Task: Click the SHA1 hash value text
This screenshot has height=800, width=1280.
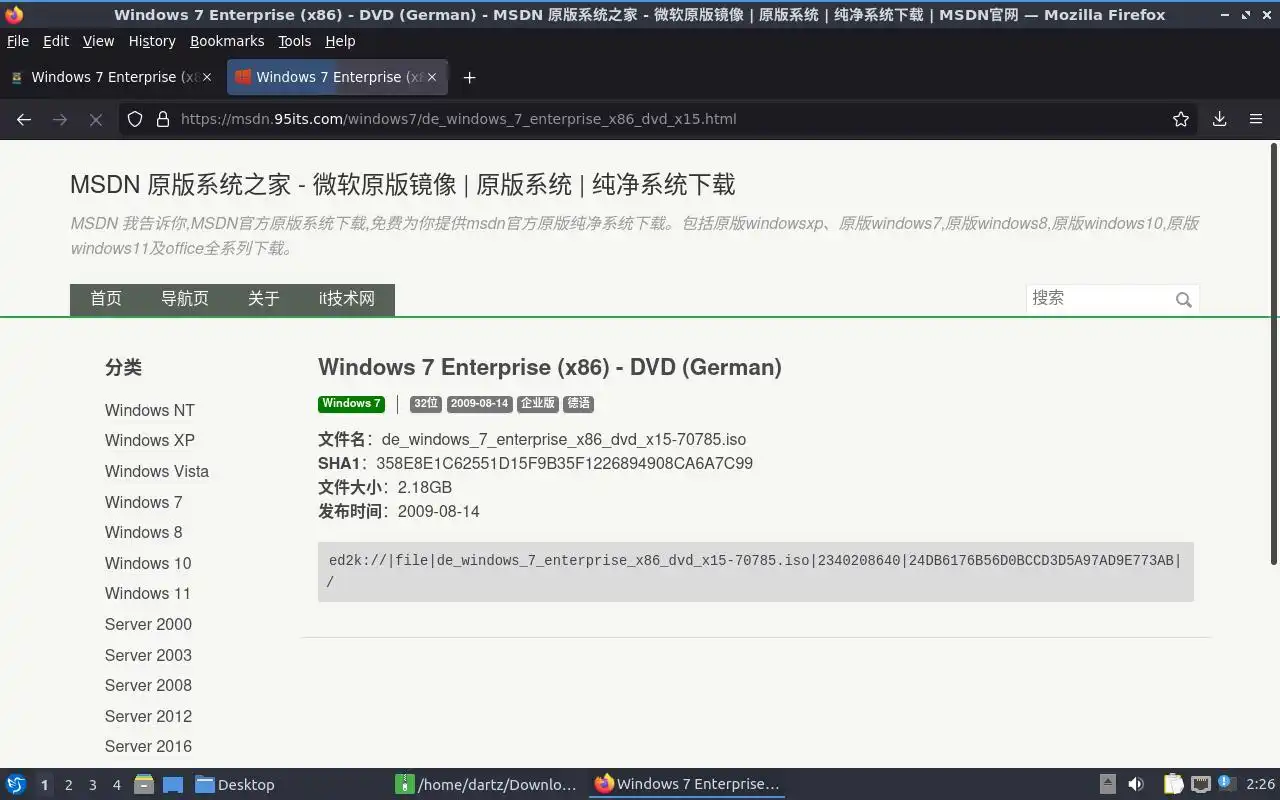Action: click(x=565, y=464)
